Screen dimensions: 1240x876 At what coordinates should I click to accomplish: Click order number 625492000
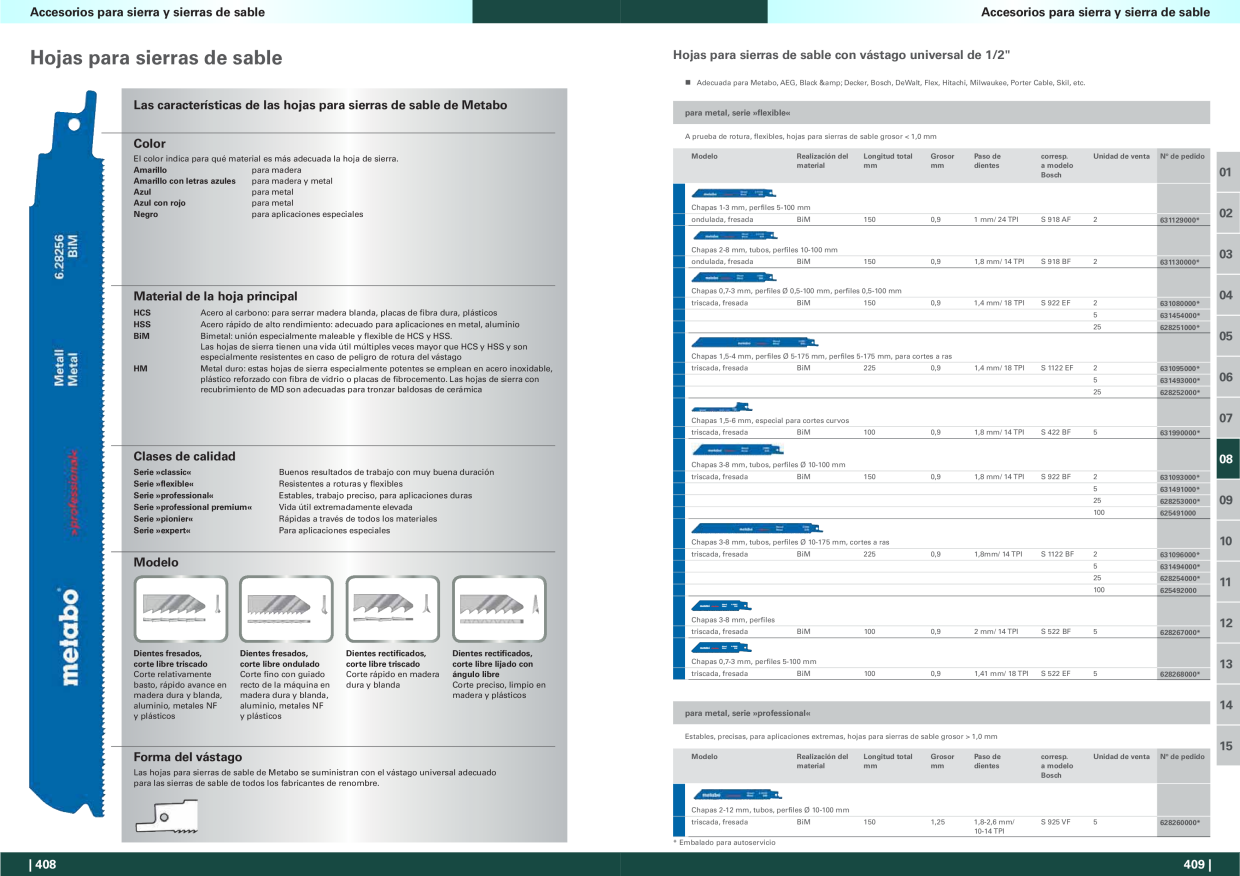(1178, 590)
